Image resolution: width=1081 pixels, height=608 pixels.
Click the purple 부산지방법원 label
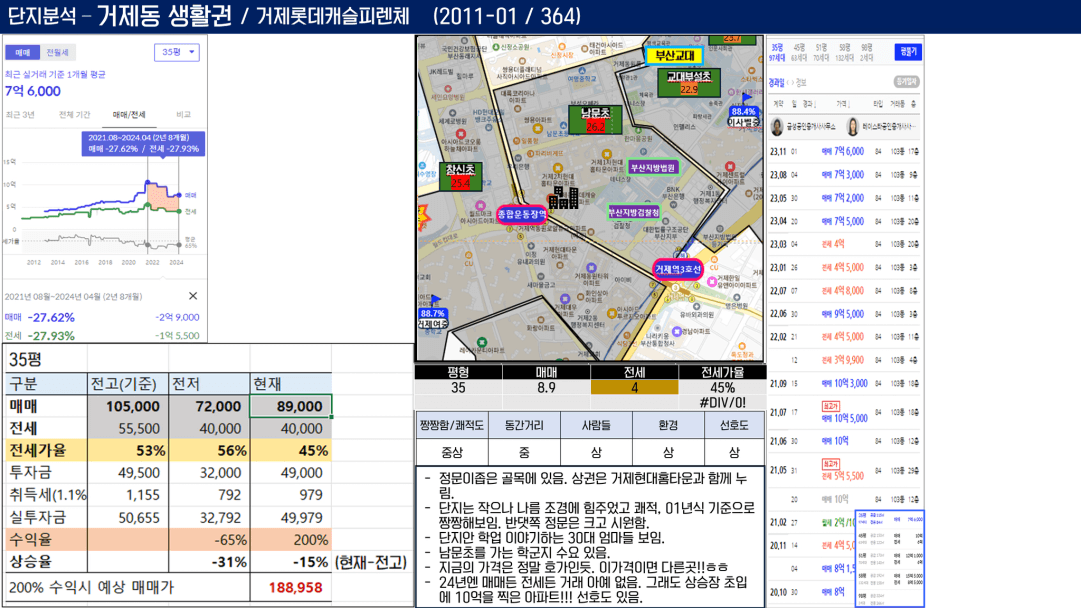[x=653, y=168]
